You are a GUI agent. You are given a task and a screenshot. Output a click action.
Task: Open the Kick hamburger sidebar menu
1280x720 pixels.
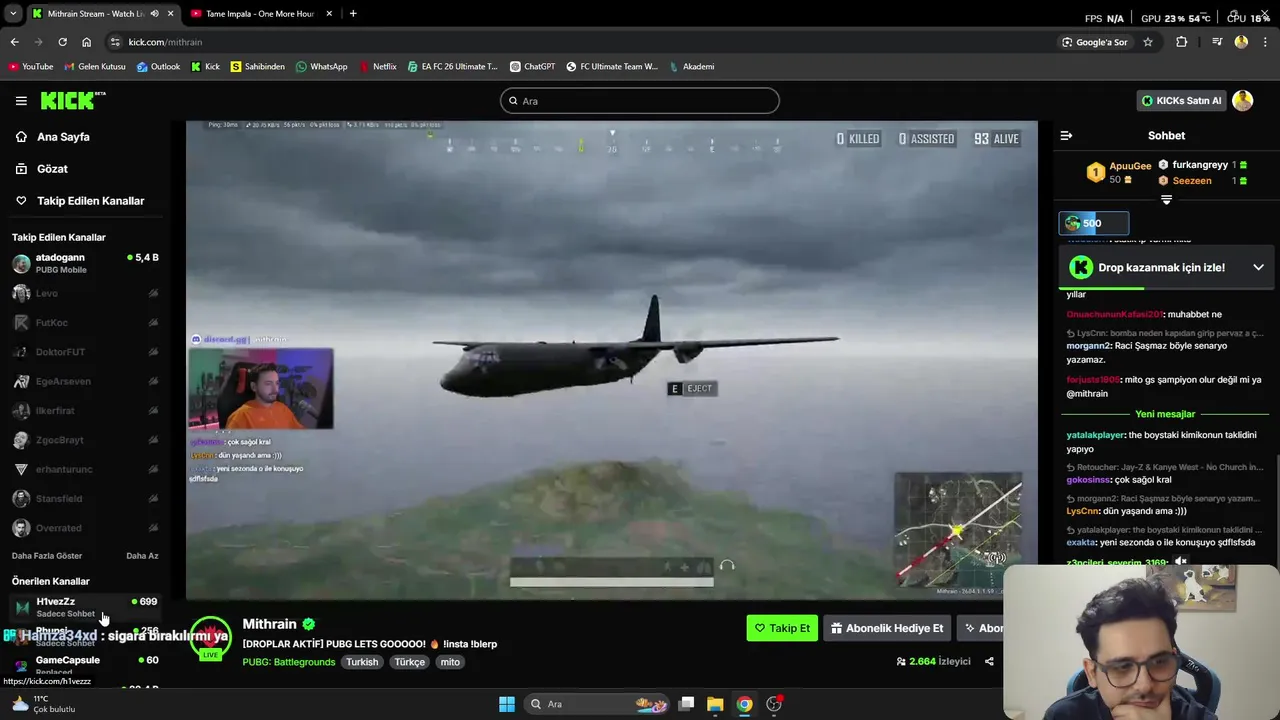(21, 101)
